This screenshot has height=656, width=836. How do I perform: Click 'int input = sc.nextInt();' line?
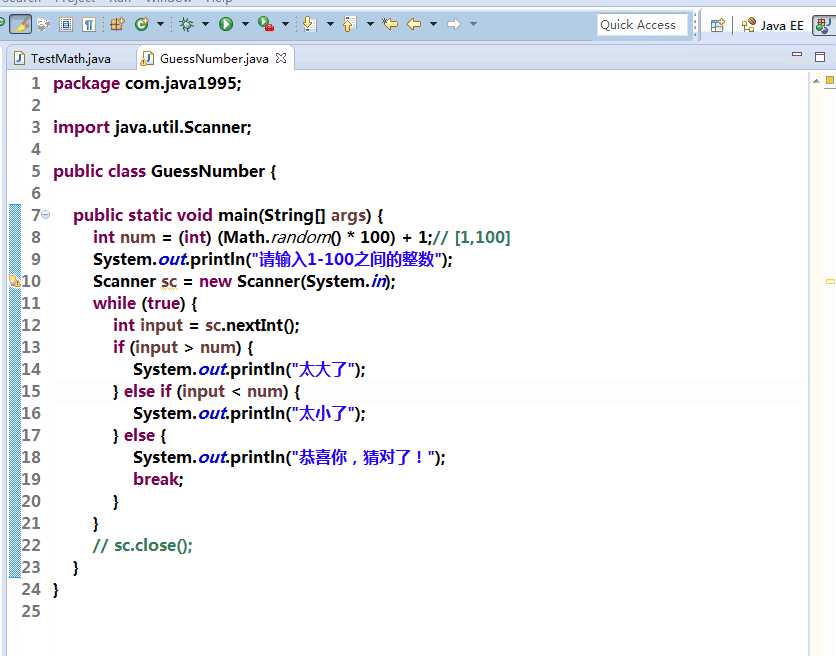(x=206, y=325)
